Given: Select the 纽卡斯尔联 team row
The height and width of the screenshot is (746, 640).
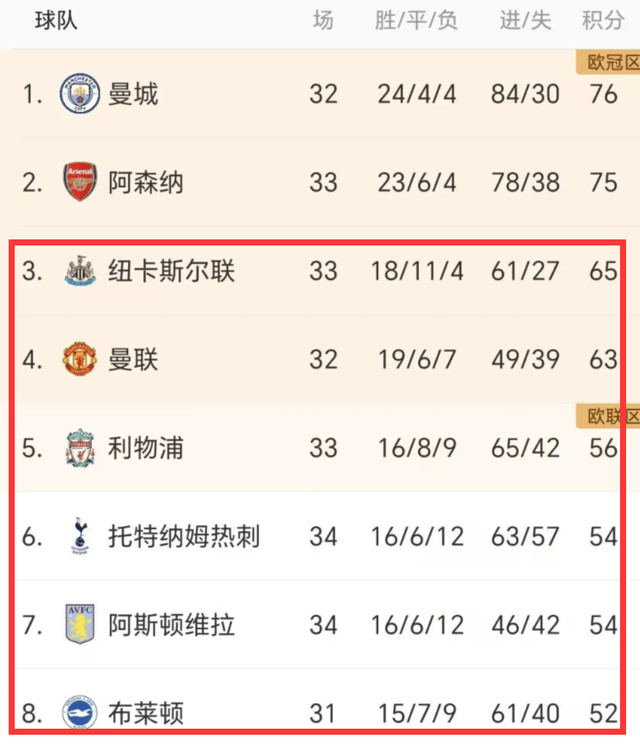Looking at the screenshot, I should (x=320, y=271).
